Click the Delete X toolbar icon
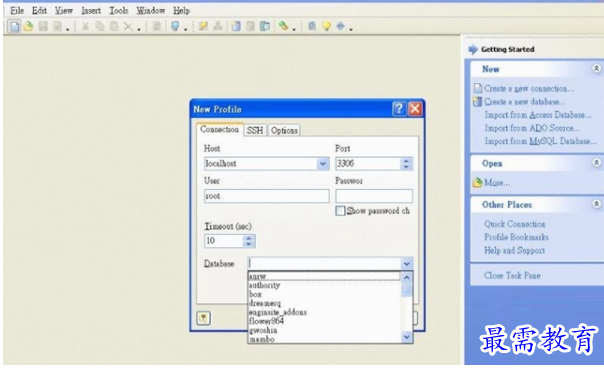 128,26
